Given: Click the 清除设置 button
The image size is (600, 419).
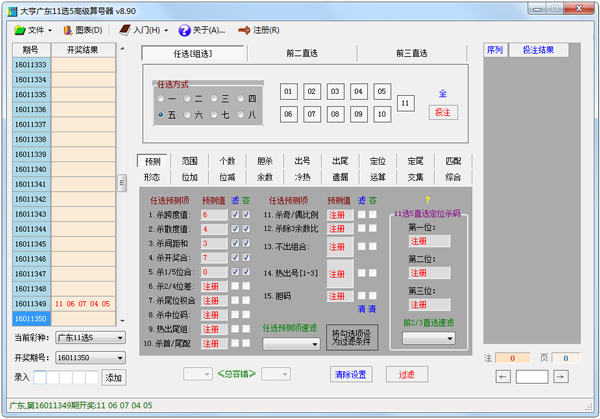Looking at the screenshot, I should click(x=351, y=374).
